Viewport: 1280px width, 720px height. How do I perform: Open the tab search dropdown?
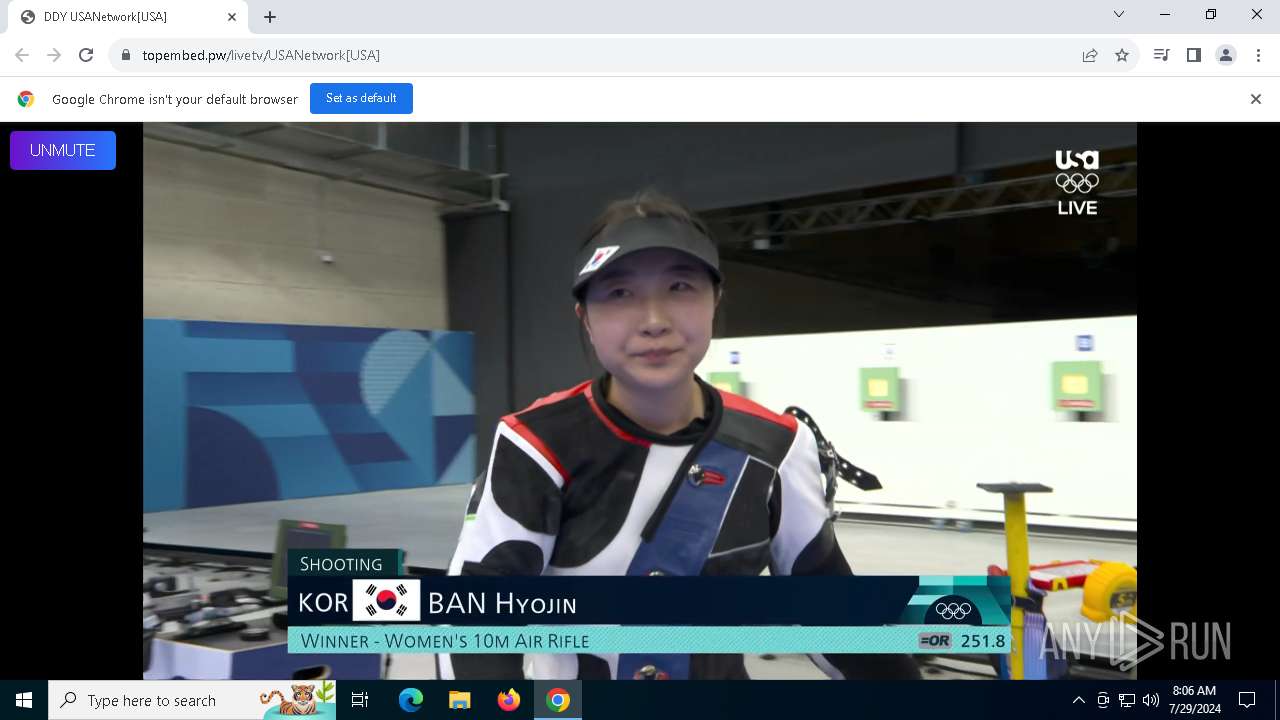pyautogui.click(x=1119, y=14)
